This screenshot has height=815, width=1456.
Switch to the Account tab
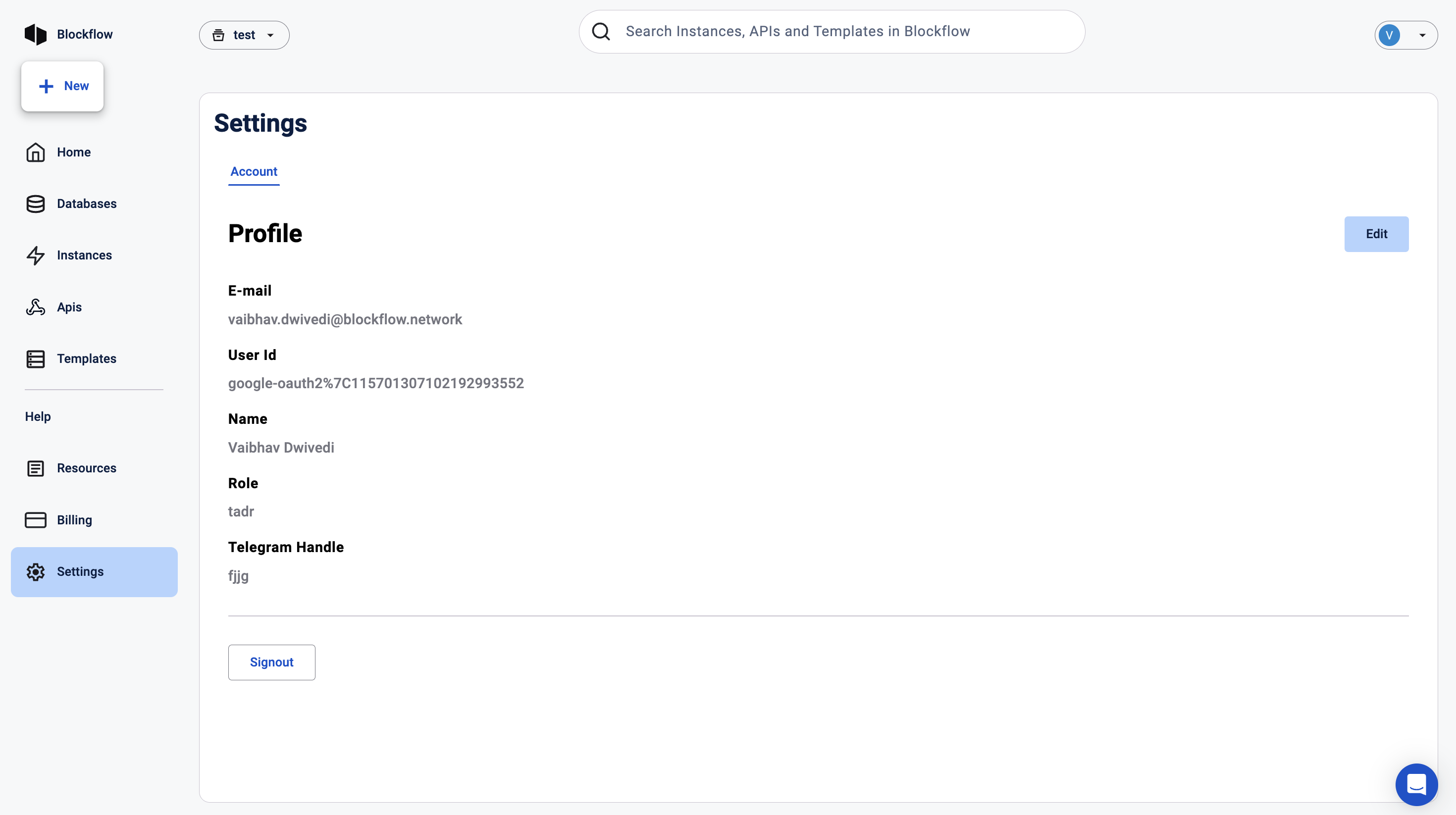coord(254,171)
